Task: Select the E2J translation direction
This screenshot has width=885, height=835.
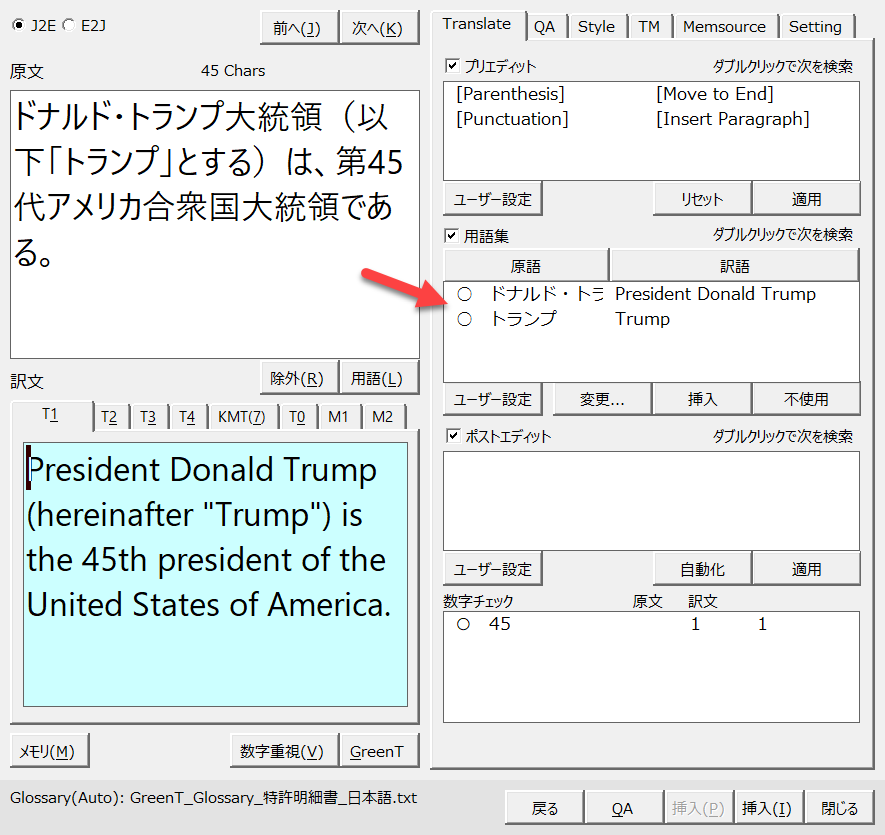Action: [68, 26]
